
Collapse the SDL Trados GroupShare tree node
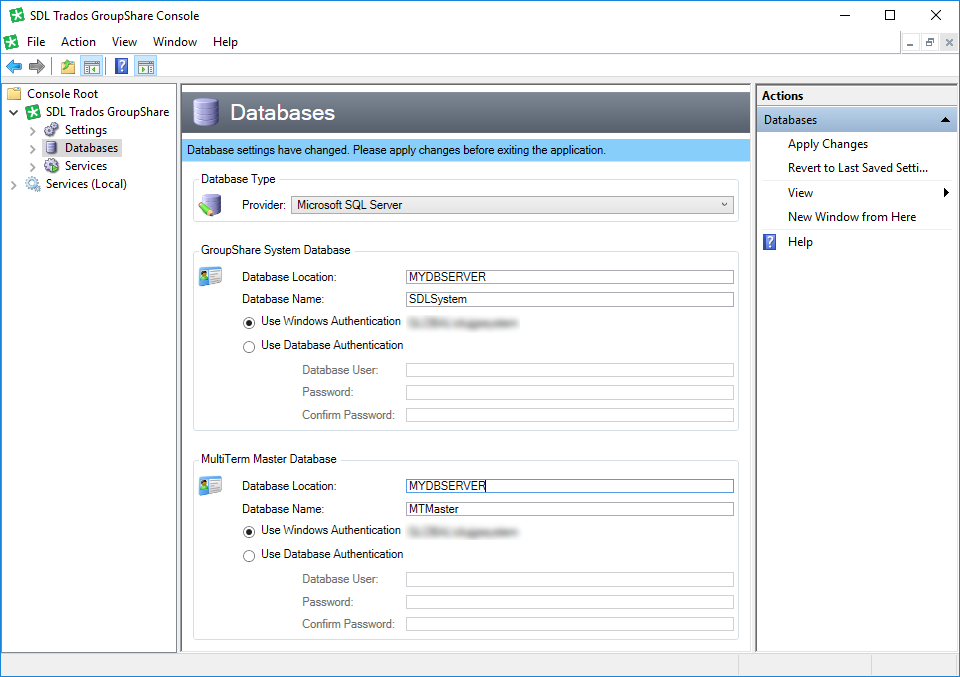(14, 113)
